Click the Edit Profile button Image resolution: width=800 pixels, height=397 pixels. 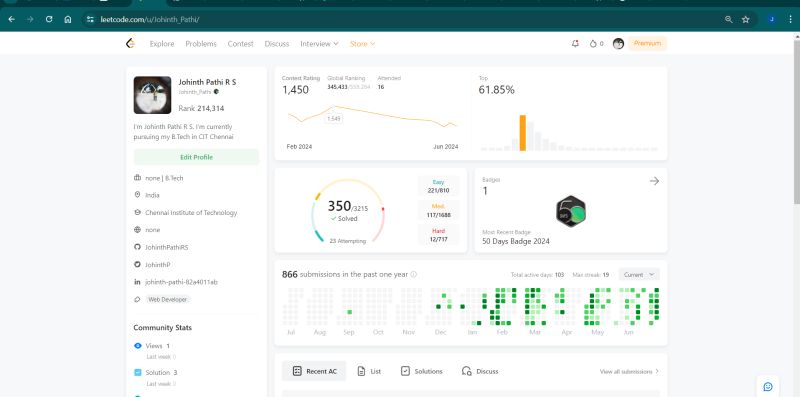(x=196, y=157)
